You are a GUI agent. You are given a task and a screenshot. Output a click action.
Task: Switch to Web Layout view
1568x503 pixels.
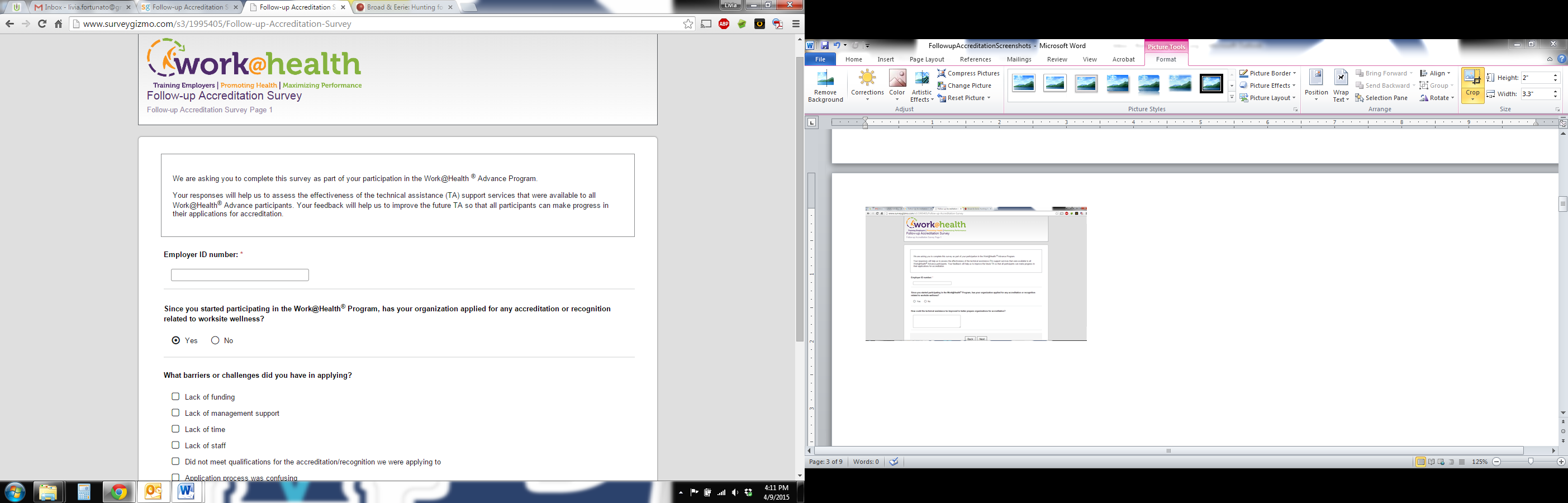coord(1441,462)
